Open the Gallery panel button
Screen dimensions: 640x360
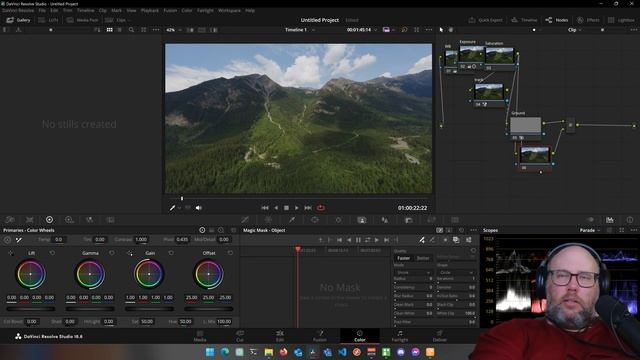click(x=18, y=20)
